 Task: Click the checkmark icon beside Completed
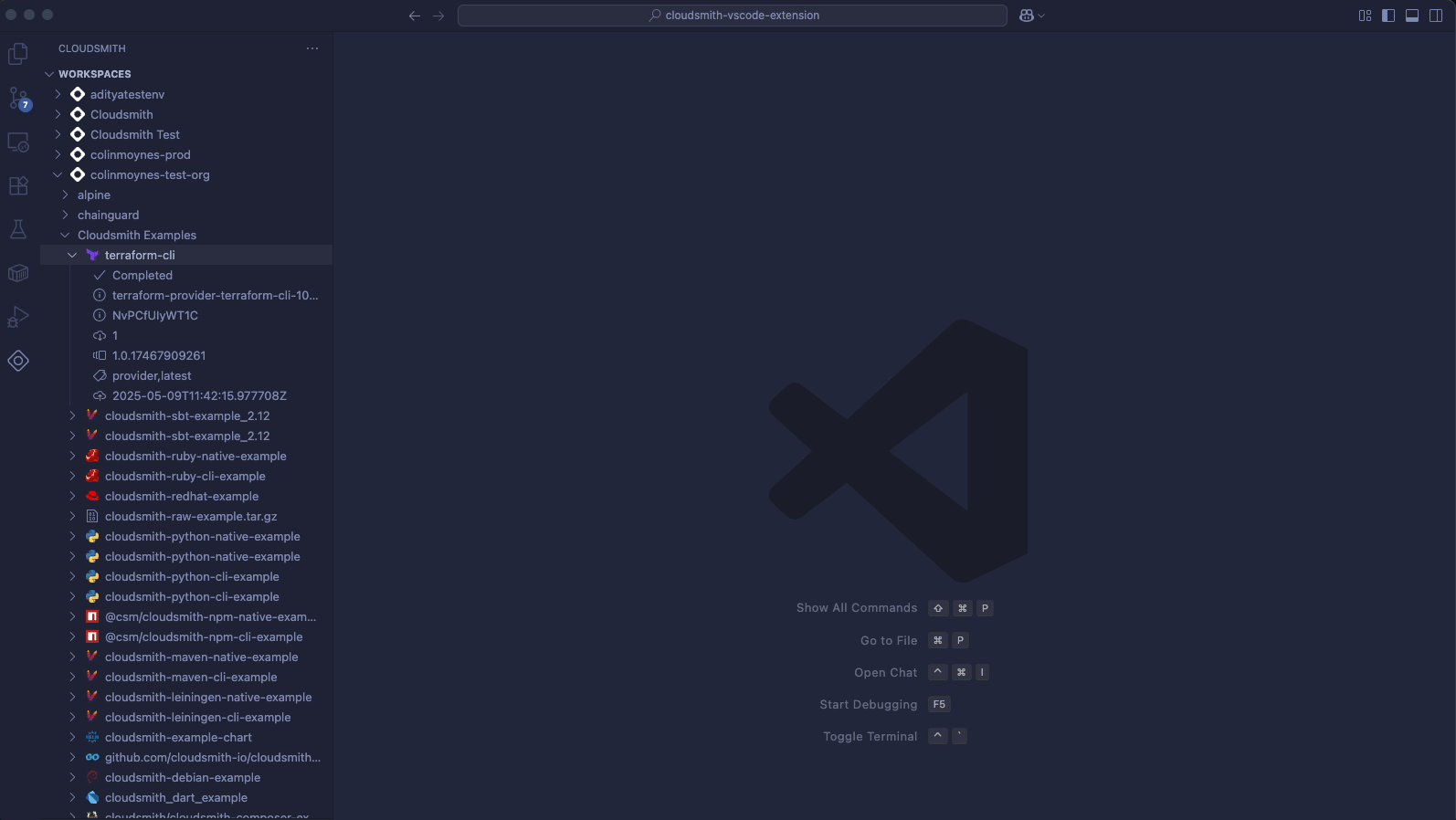[x=100, y=275]
